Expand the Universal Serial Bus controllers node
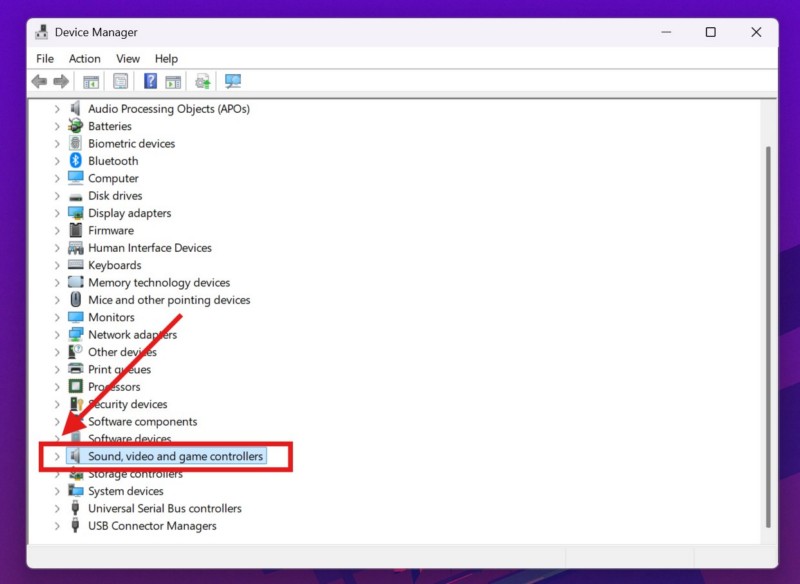Viewport: 800px width, 584px height. 57,509
